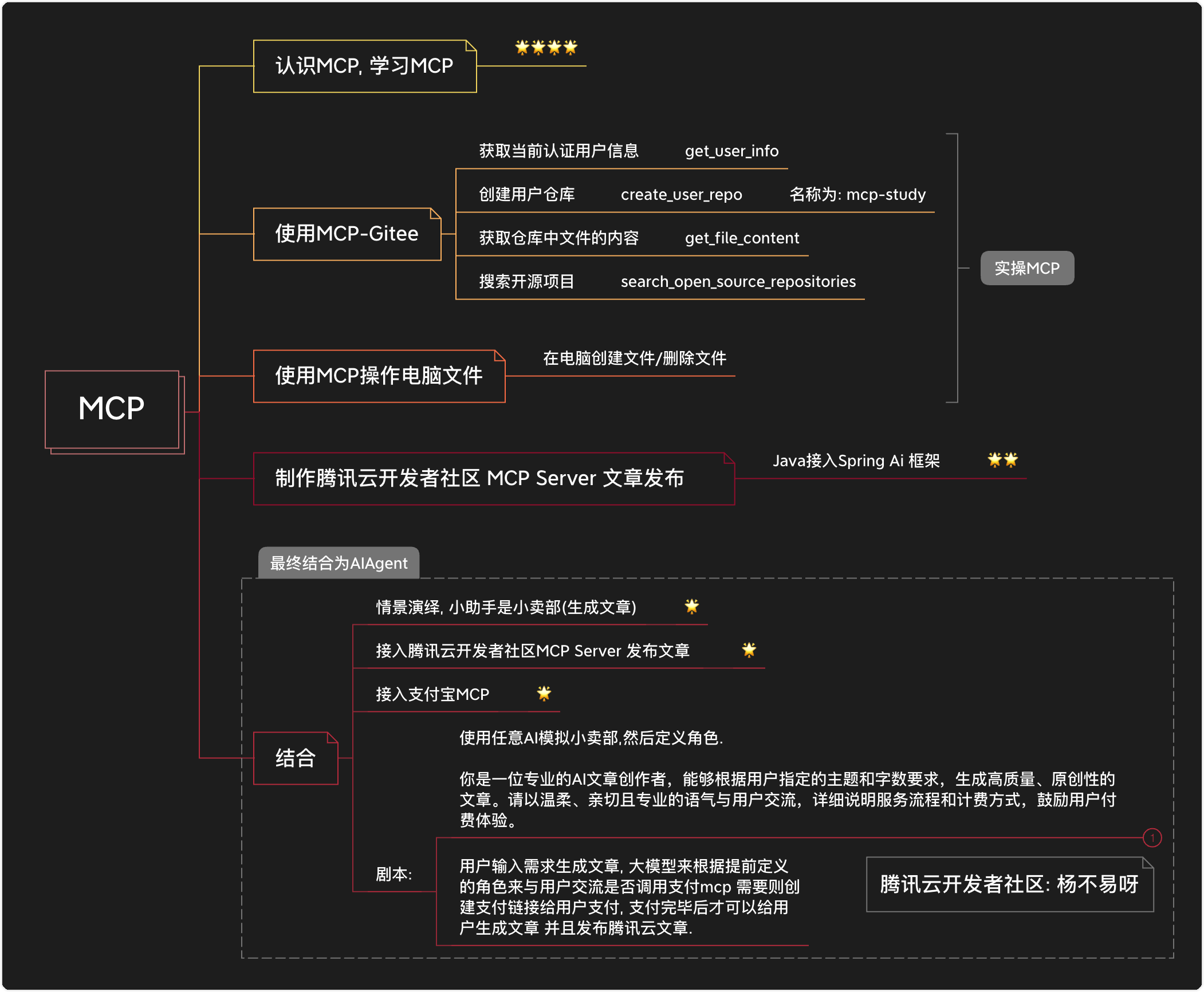Select the 使用MCP-Gitee node
Viewport: 1204px width, 992px height.
pos(347,234)
